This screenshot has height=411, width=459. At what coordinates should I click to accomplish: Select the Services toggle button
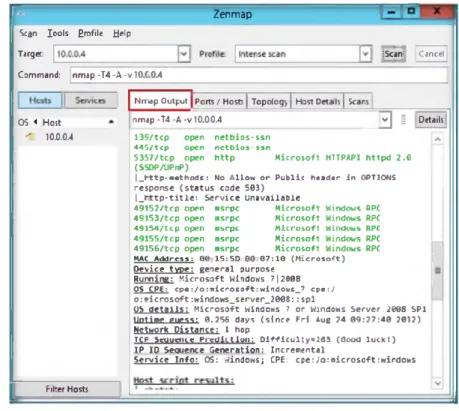coord(90,100)
